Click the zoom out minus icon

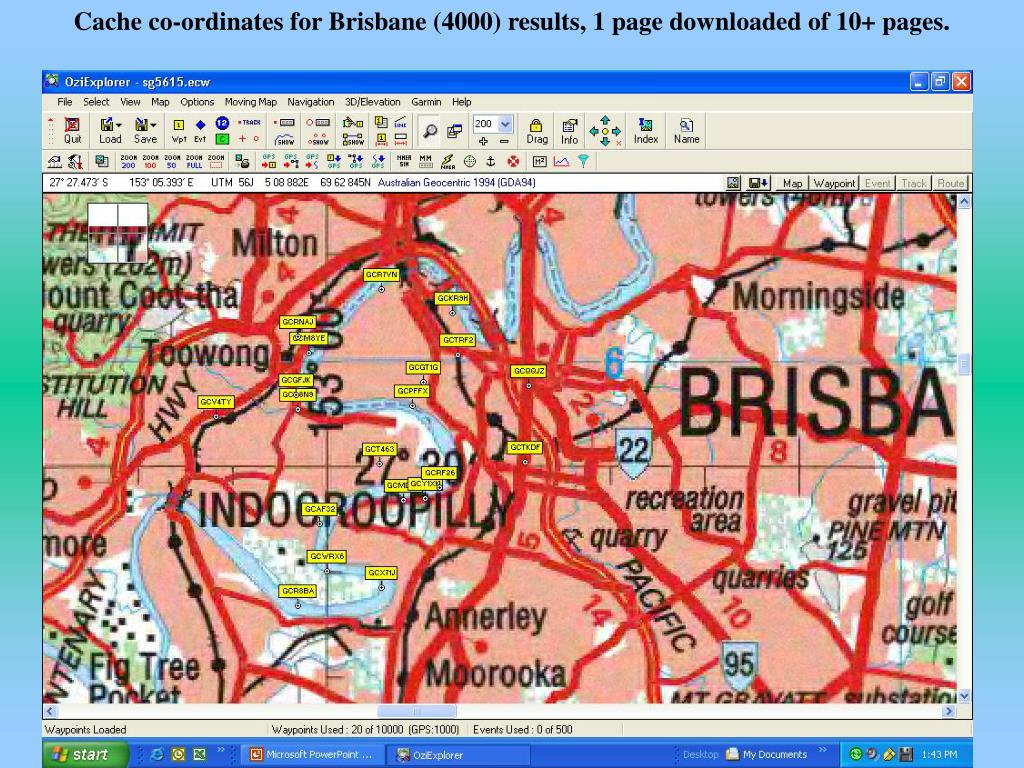(504, 141)
